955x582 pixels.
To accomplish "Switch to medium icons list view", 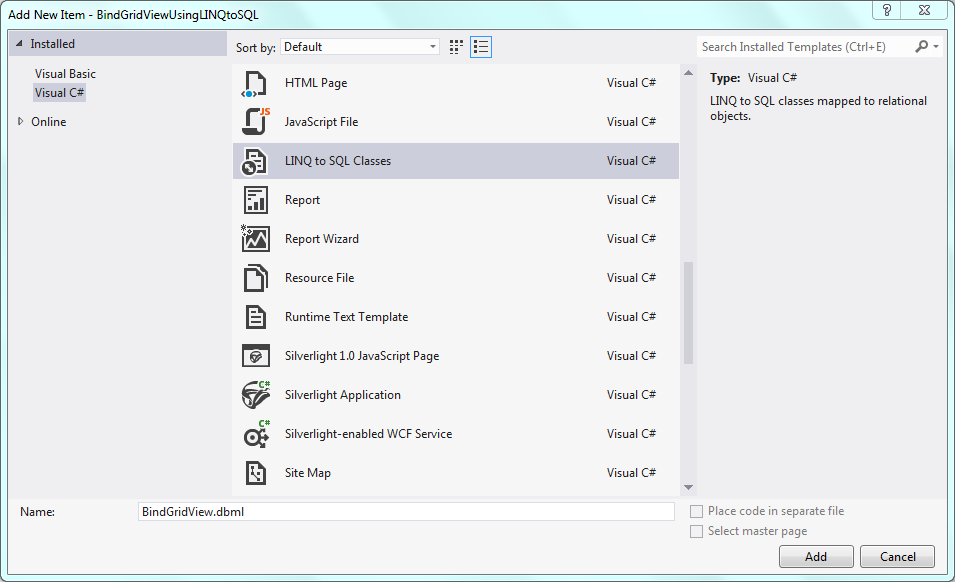I will pos(481,47).
